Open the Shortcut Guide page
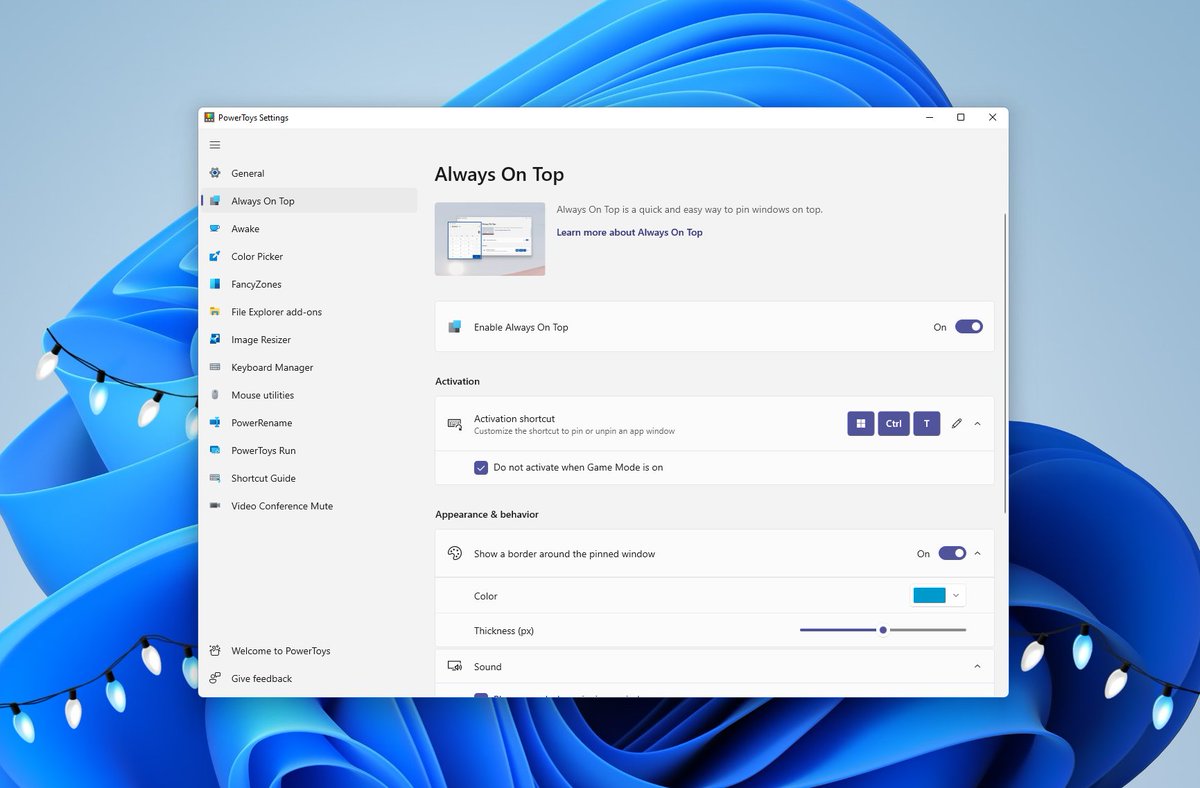The height and width of the screenshot is (788, 1200). click(x=310, y=478)
